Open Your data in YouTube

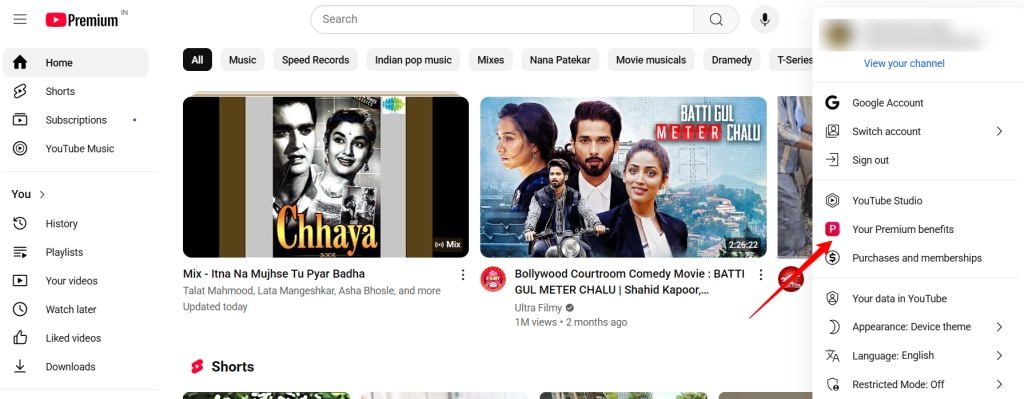click(918, 298)
